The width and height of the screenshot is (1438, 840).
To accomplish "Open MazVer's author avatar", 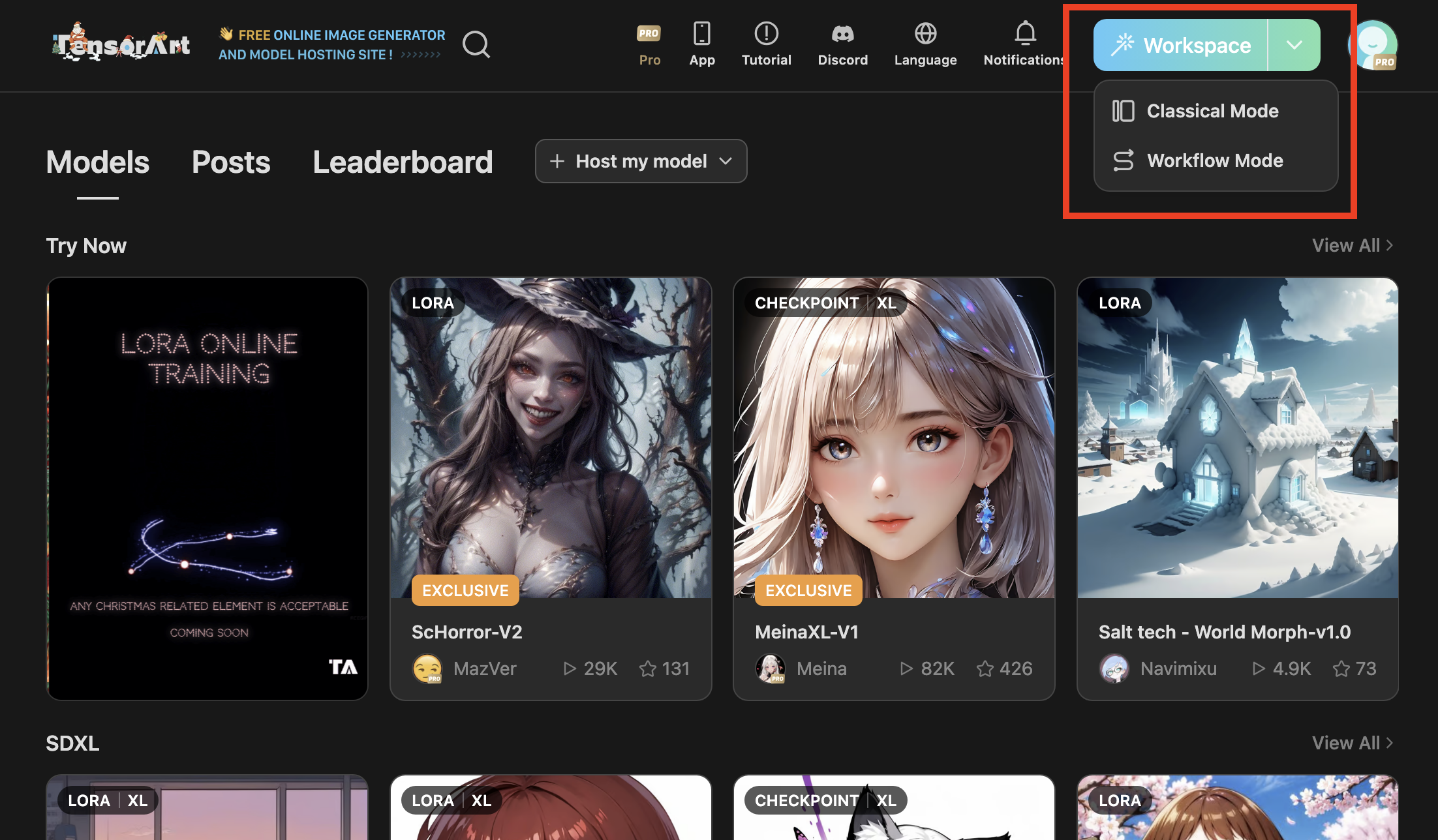I will point(427,668).
